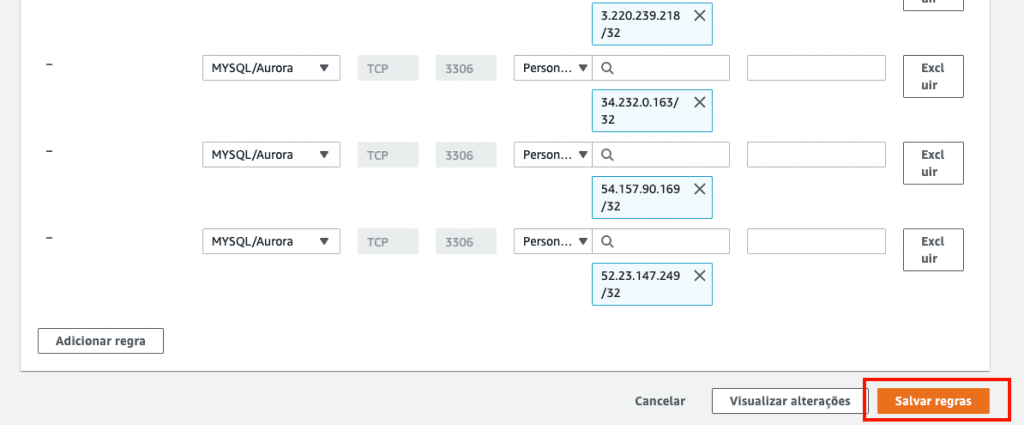
Task: Open MYSQL/Aurora type dropdown for 34.232.0.163/32 rule
Action: click(270, 68)
